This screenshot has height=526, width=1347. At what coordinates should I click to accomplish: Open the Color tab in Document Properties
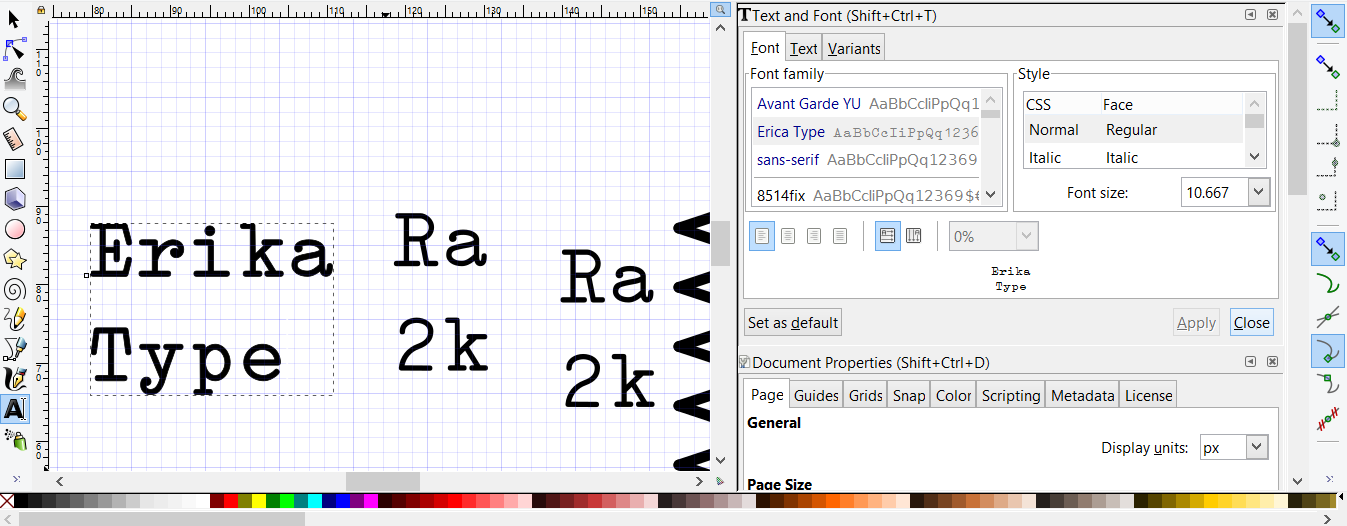954,395
